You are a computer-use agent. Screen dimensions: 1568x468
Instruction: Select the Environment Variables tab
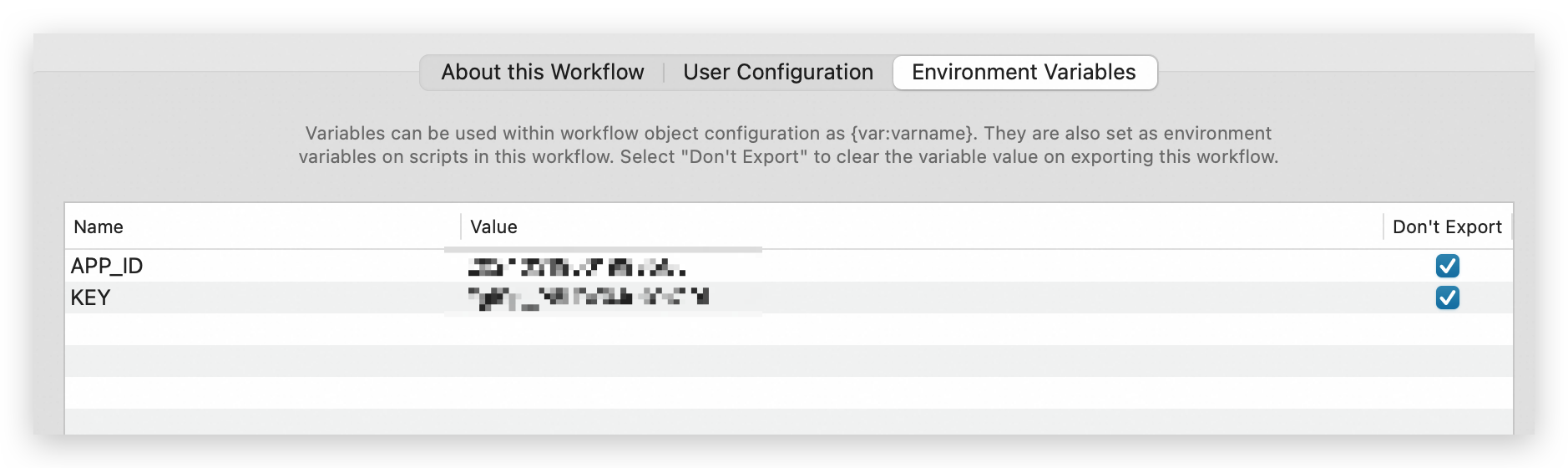click(x=1024, y=73)
